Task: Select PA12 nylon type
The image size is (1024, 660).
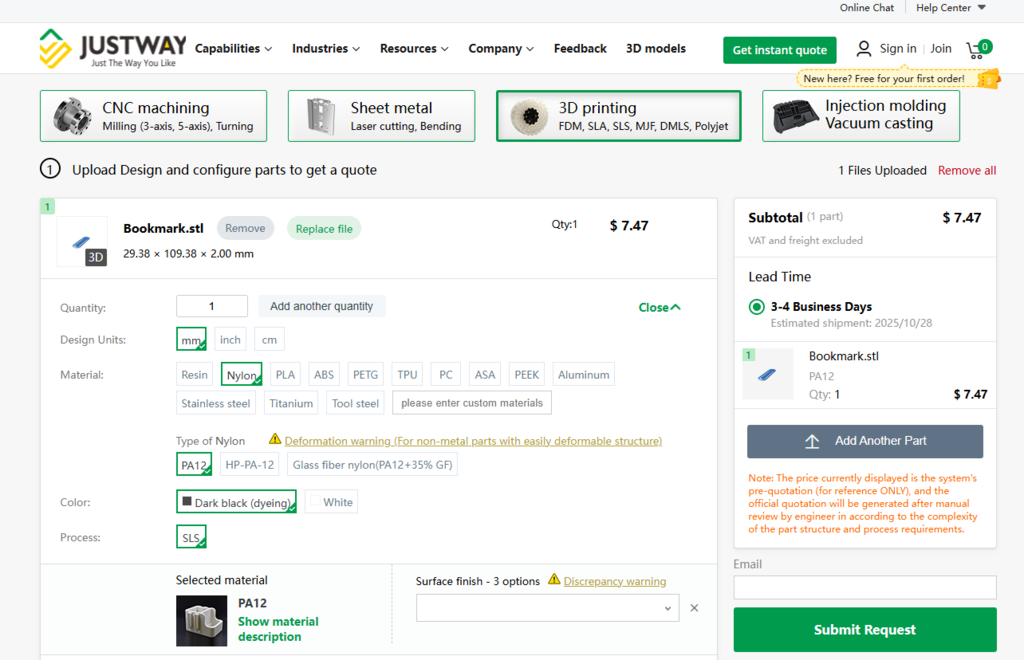Action: (194, 465)
